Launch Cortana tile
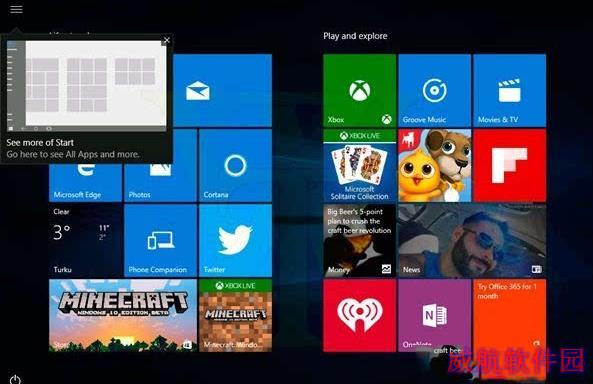The height and width of the screenshot is (384, 593). [x=235, y=165]
